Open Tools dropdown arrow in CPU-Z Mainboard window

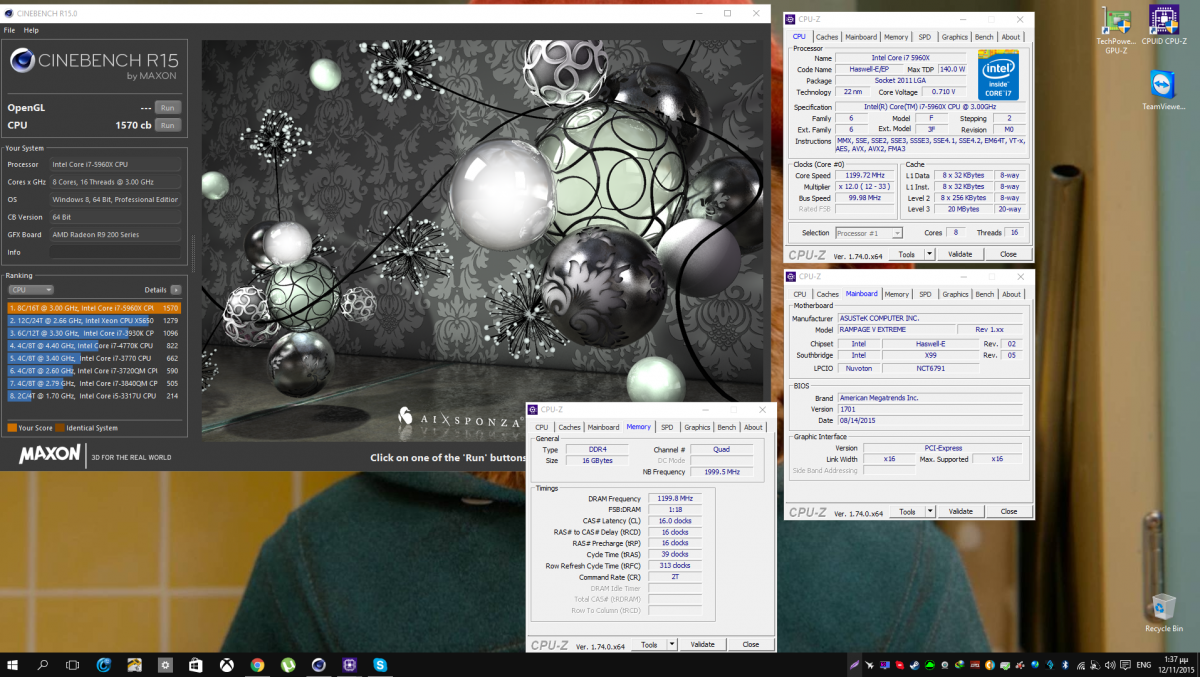931,511
